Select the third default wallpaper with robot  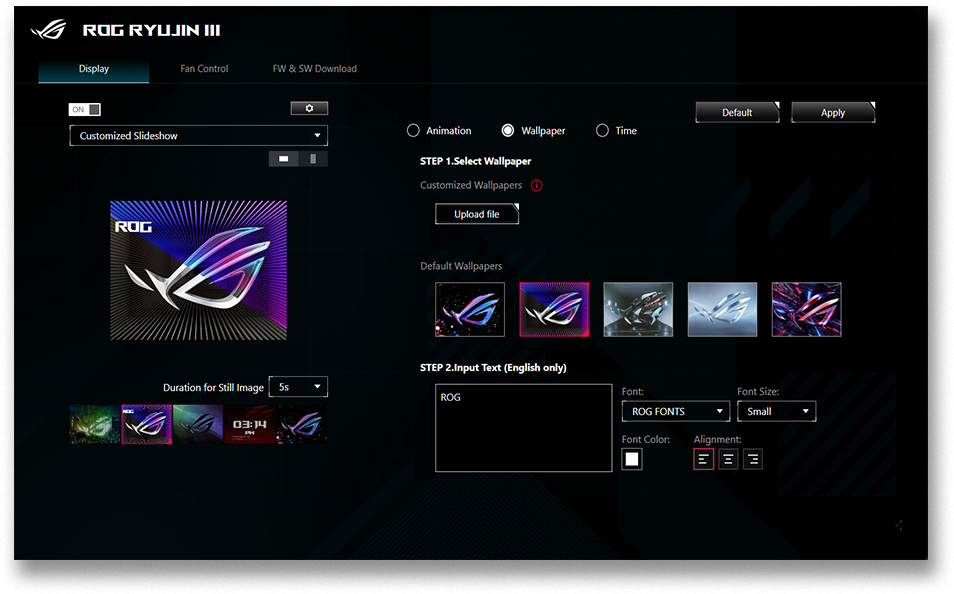pyautogui.click(x=638, y=309)
